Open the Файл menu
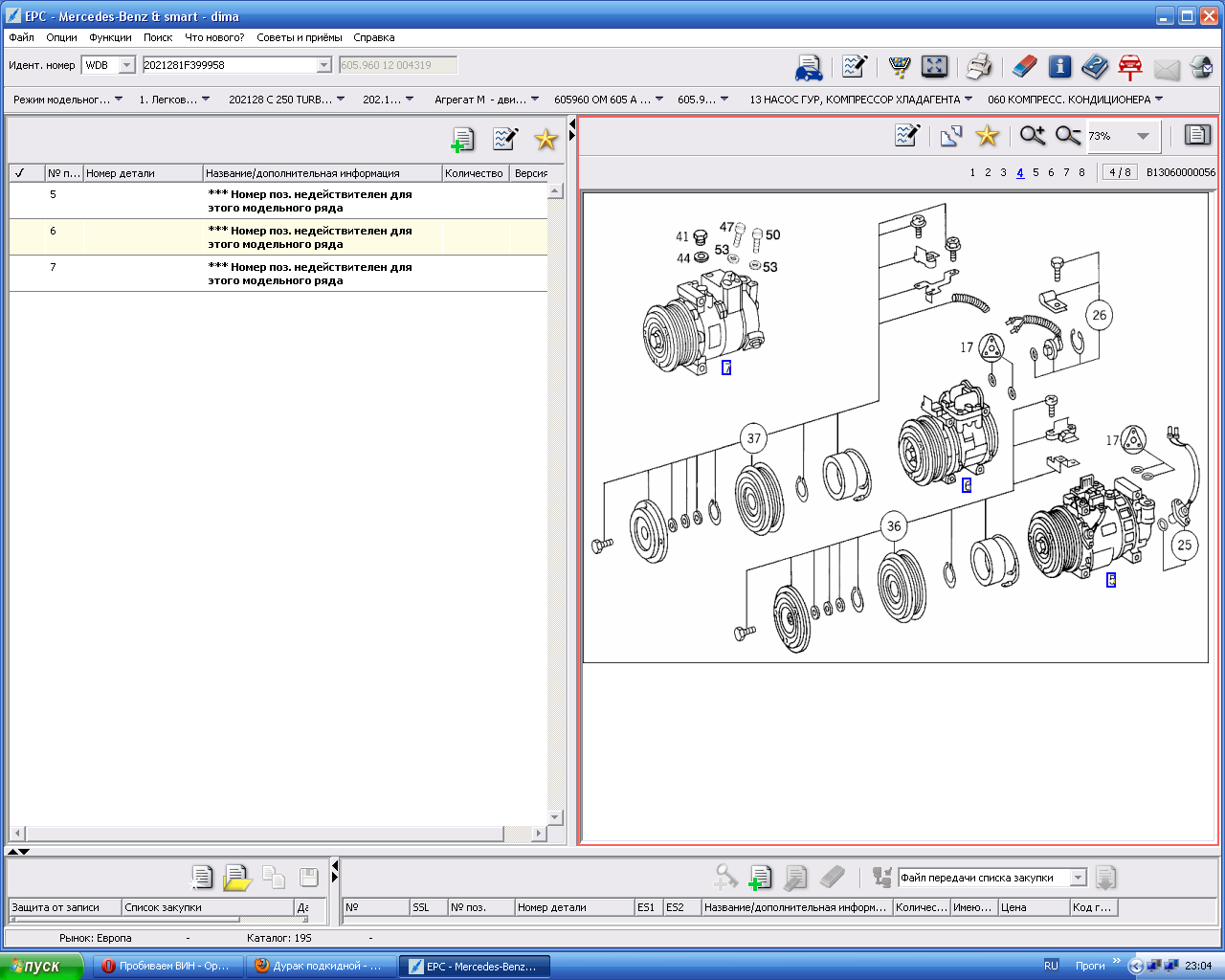The width and height of the screenshot is (1225, 980). (x=21, y=37)
